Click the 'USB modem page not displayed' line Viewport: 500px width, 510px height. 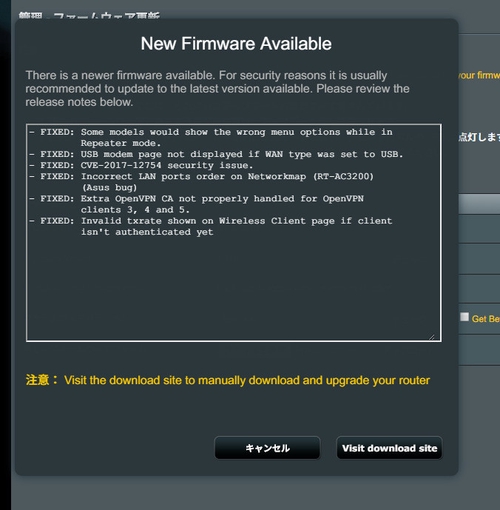pyautogui.click(x=216, y=154)
